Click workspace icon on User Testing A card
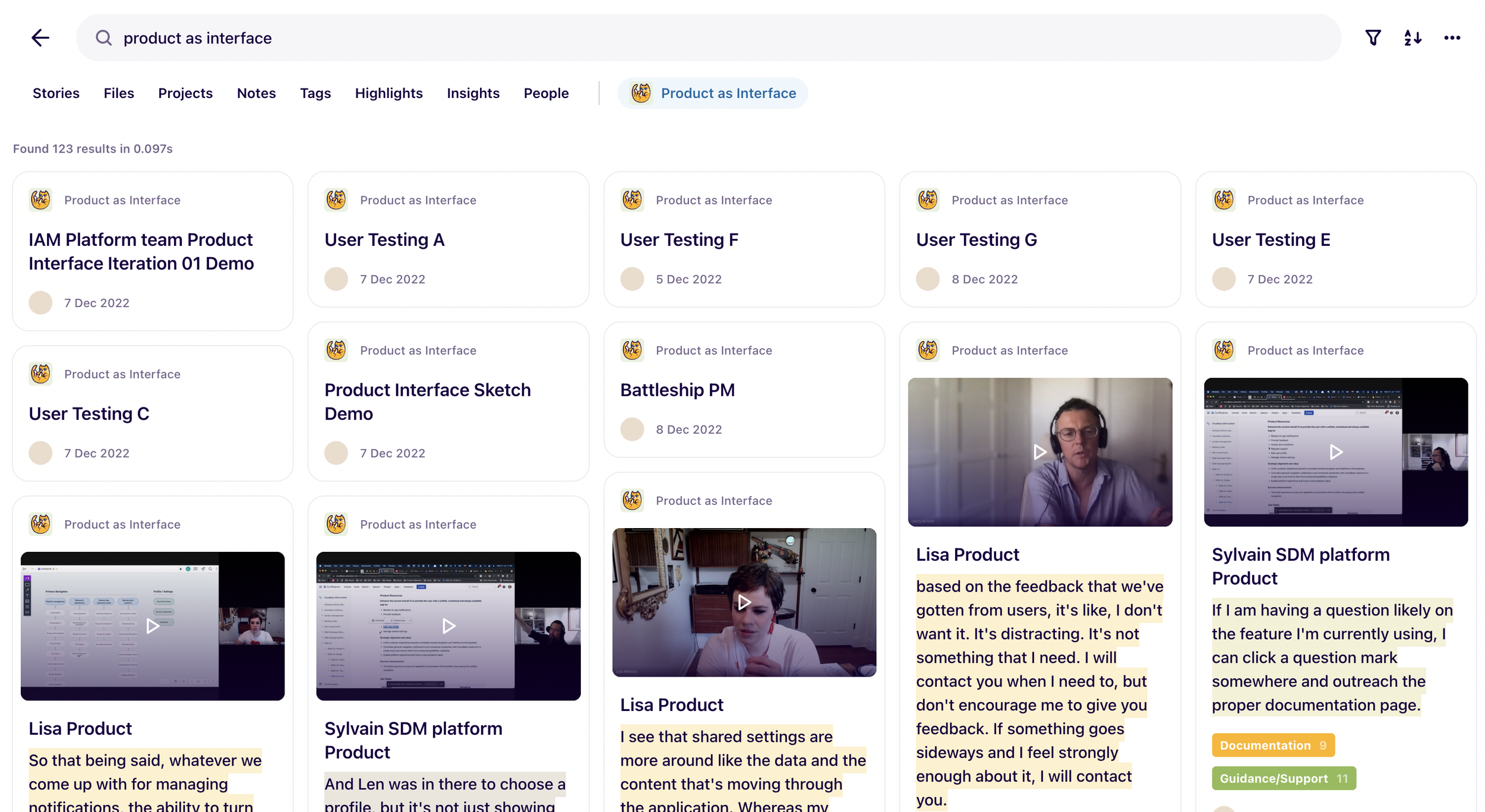The width and height of the screenshot is (1485, 812). point(336,200)
